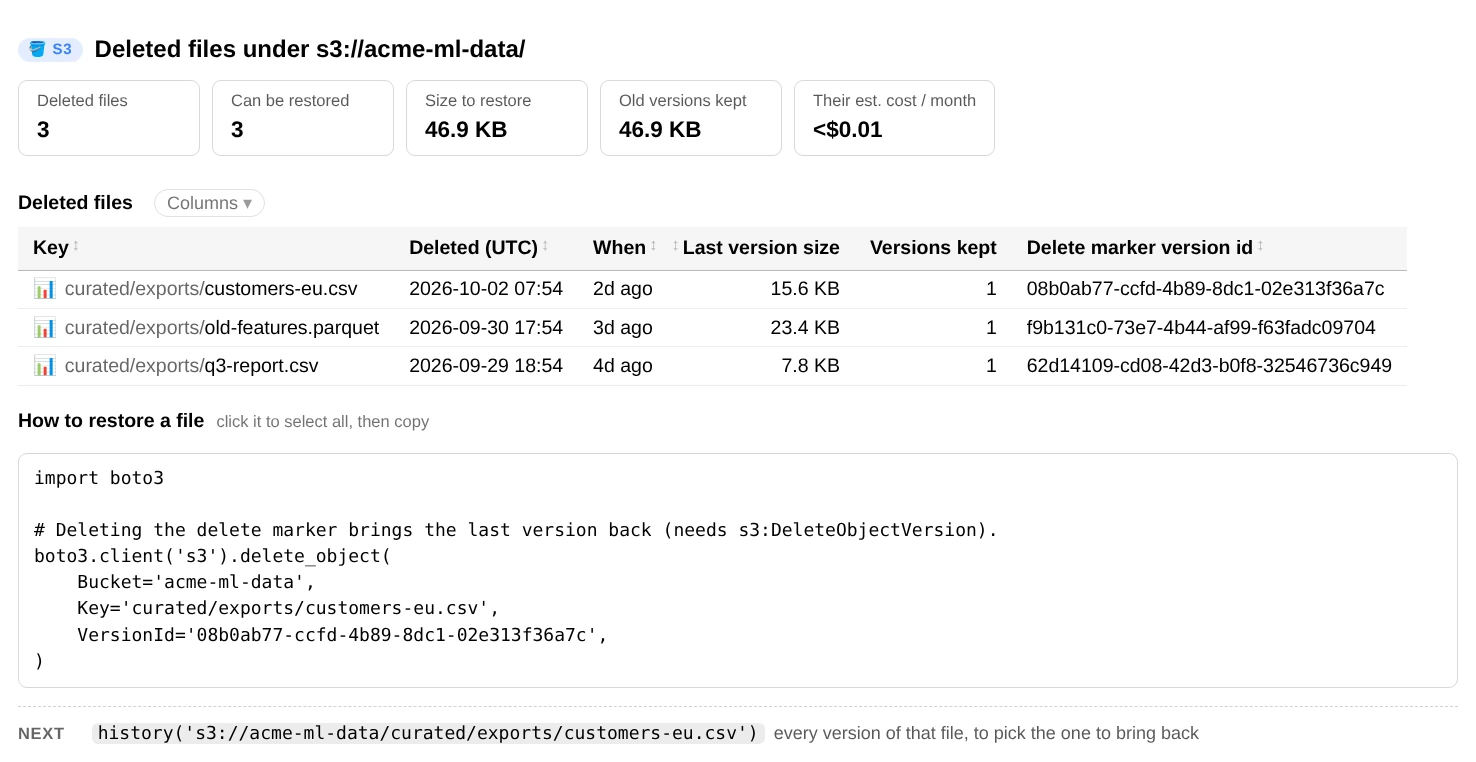Click the hint "click it to select all, then copy"

click(x=323, y=422)
